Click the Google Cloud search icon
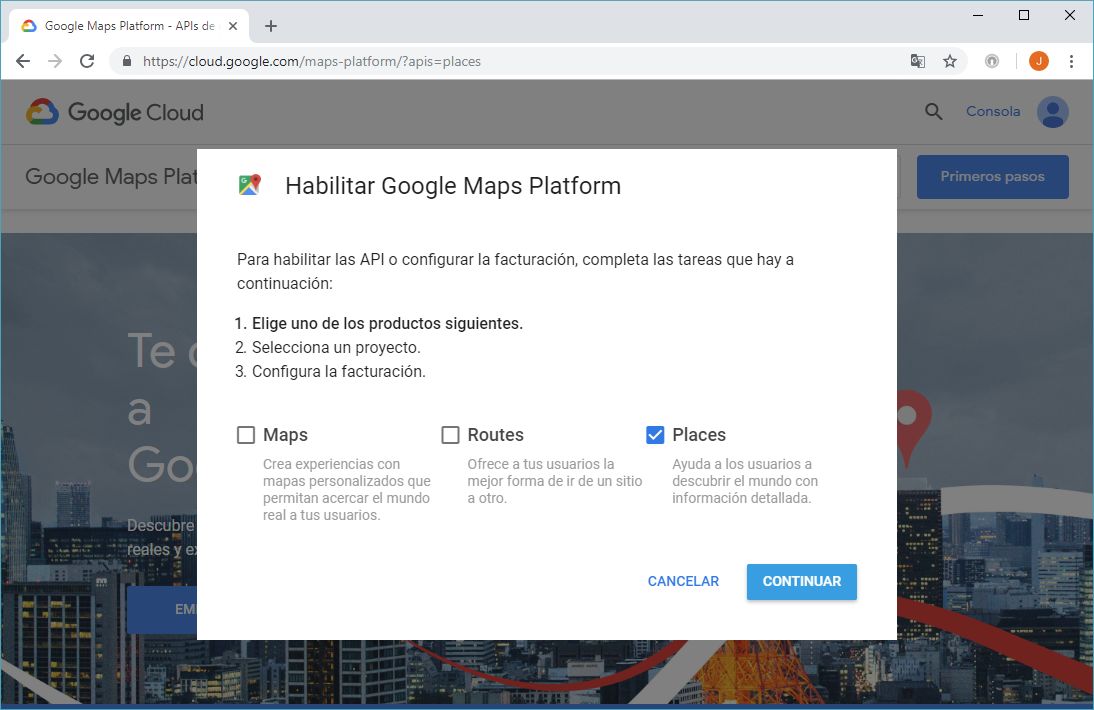Viewport: 1094px width, 710px height. click(932, 111)
